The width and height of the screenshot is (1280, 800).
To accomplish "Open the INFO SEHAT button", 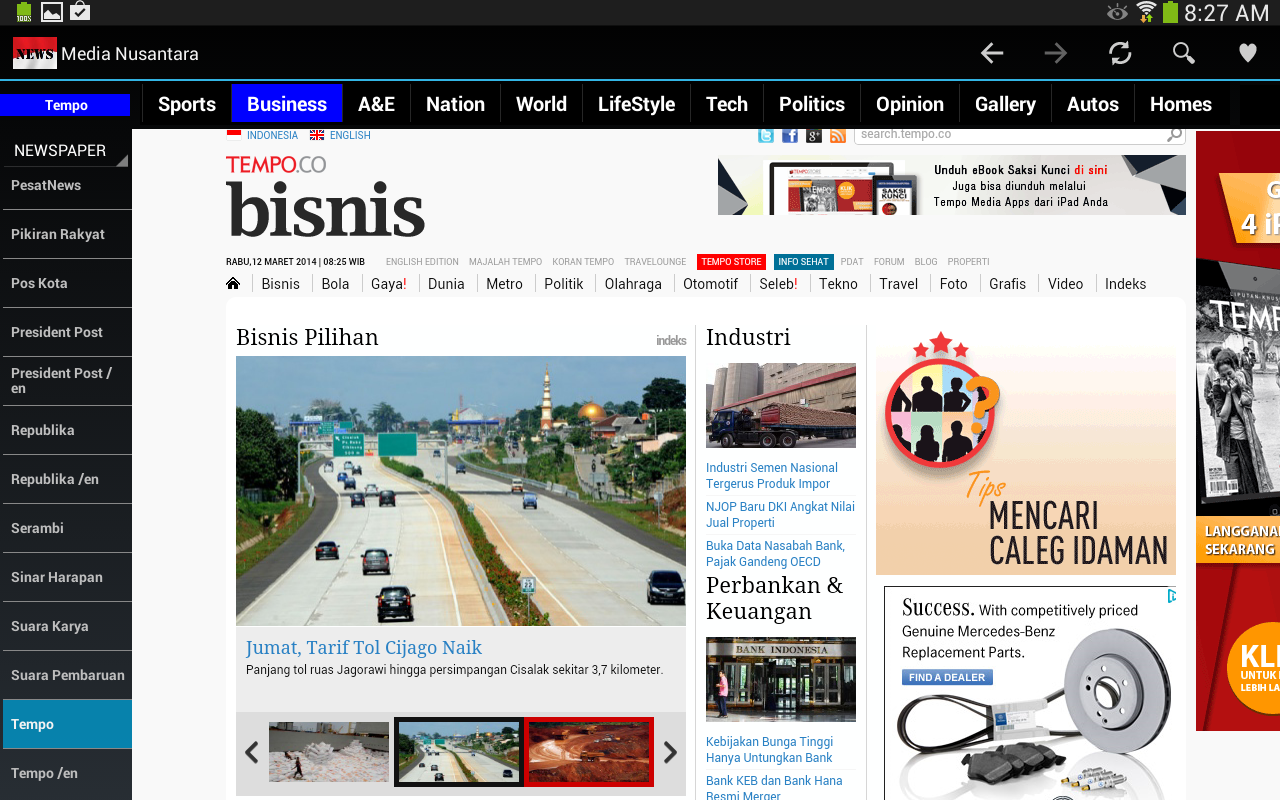I will [803, 262].
